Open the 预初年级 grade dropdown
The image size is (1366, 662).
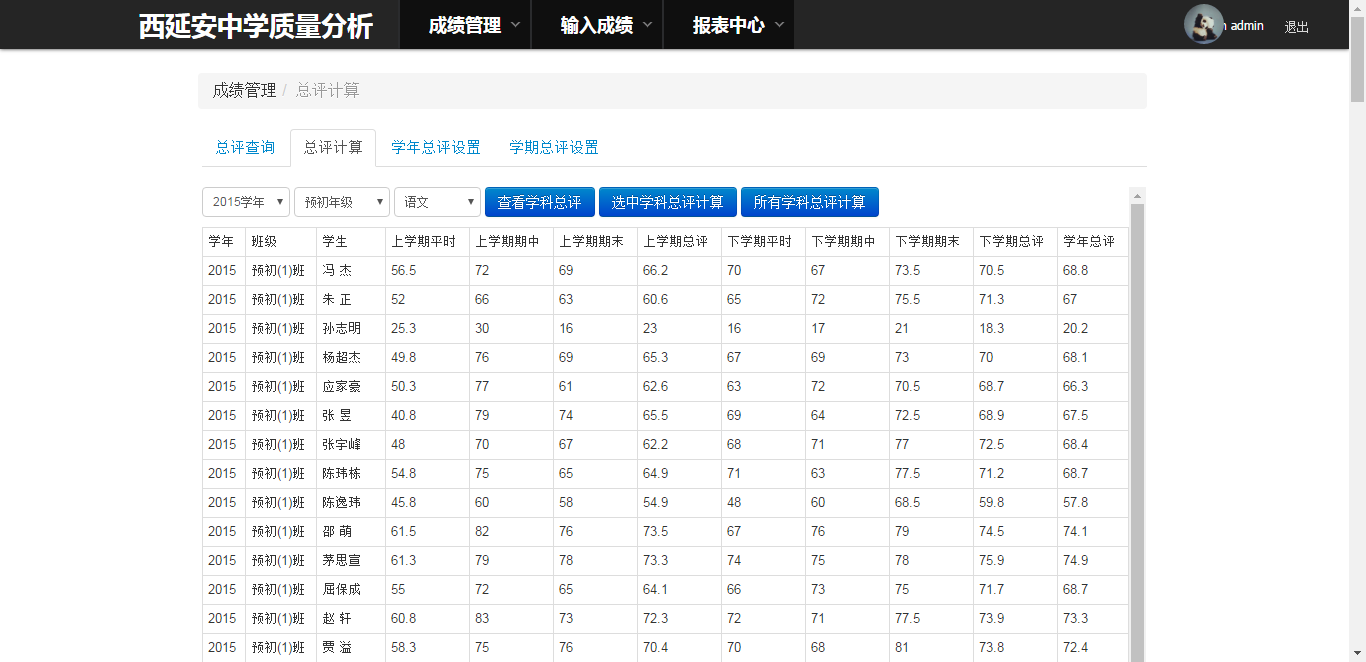342,202
